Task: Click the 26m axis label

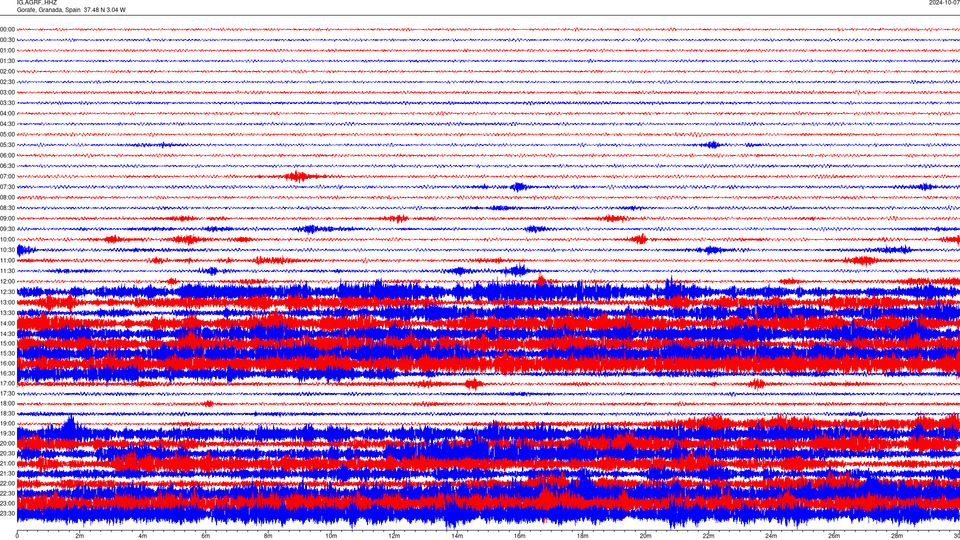Action: (x=834, y=536)
